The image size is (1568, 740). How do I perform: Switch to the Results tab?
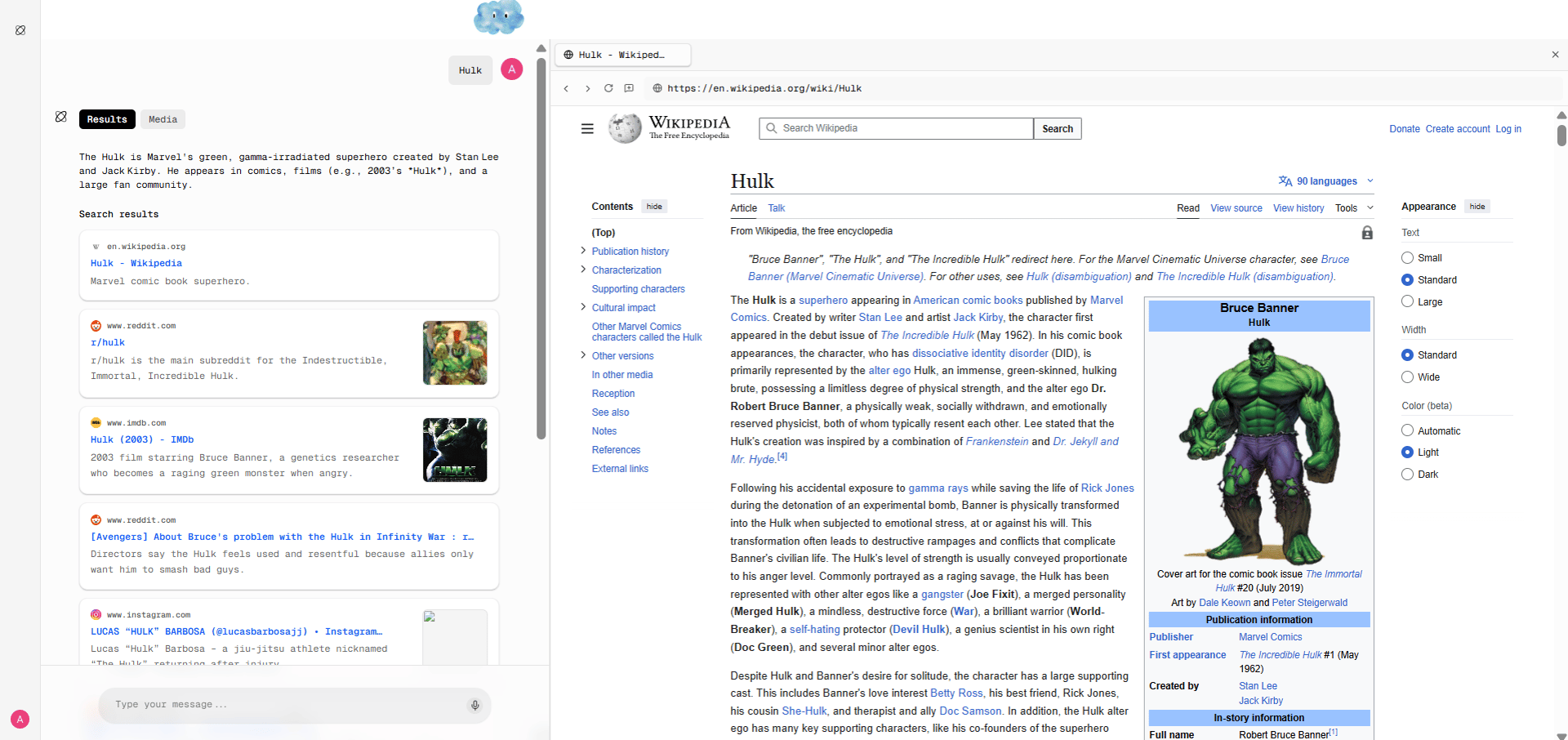107,119
